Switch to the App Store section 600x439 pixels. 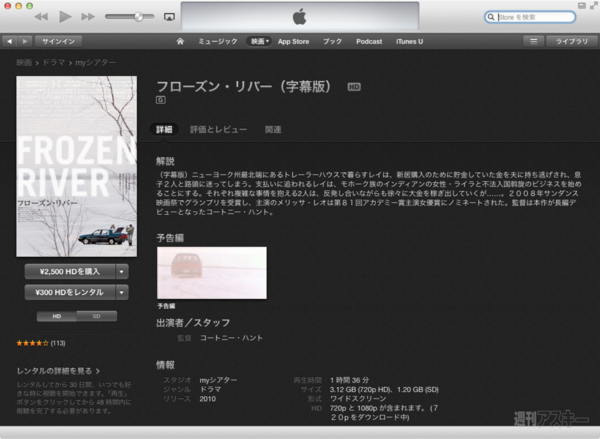(x=293, y=41)
